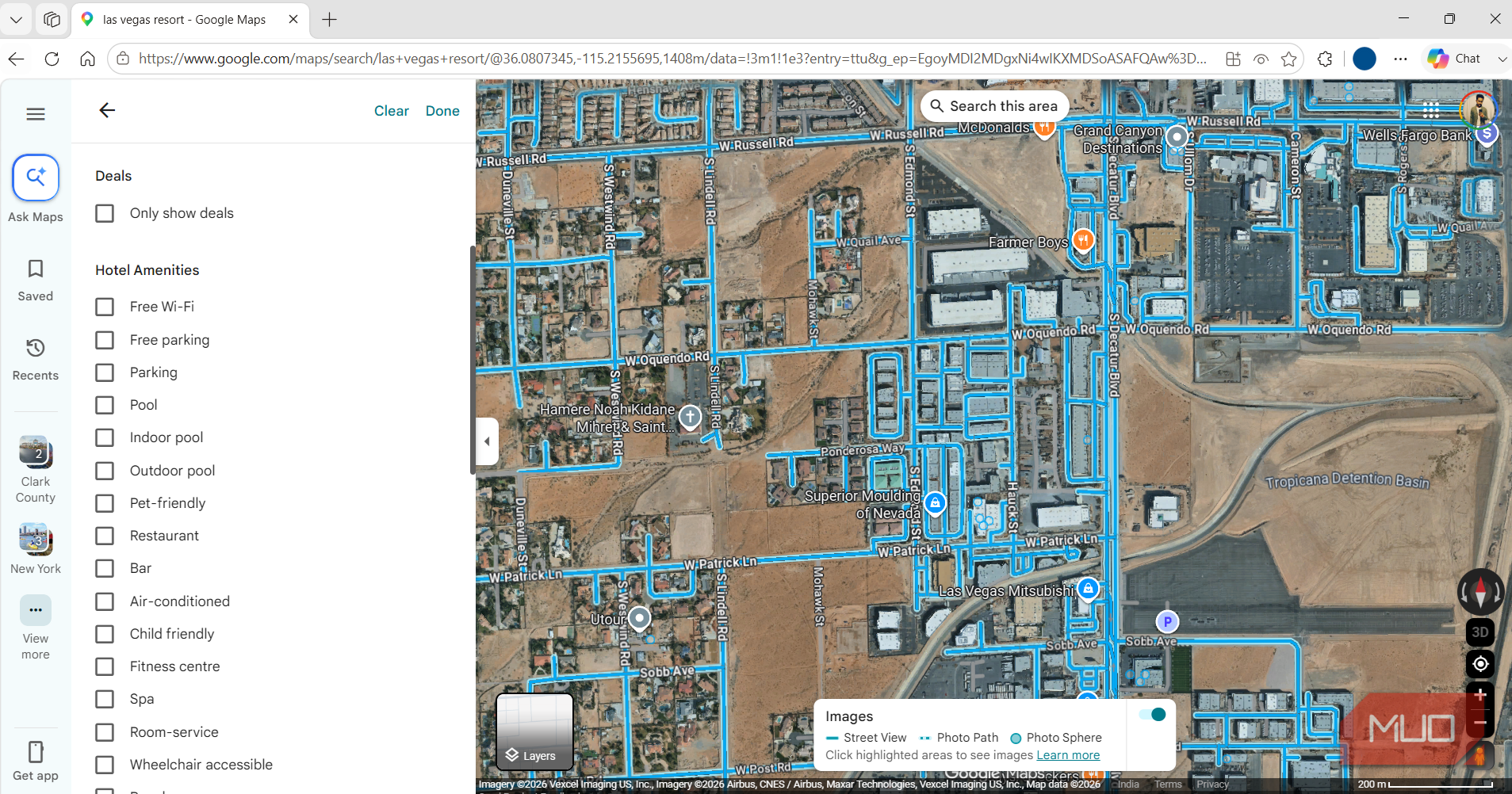
Task: Click Wells Fargo Bank pin
Action: pos(1487,134)
